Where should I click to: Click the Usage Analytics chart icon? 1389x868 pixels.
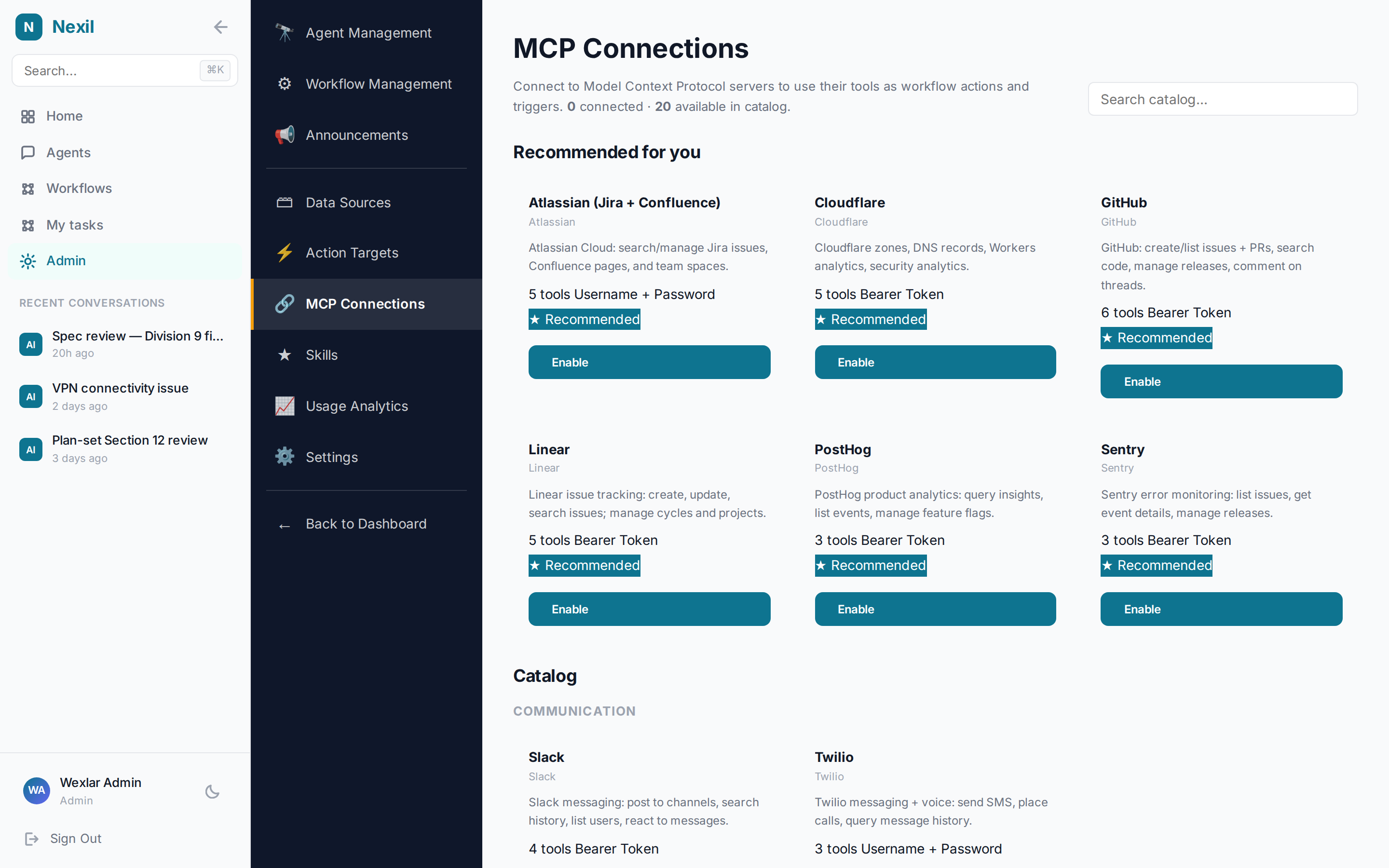click(x=285, y=406)
